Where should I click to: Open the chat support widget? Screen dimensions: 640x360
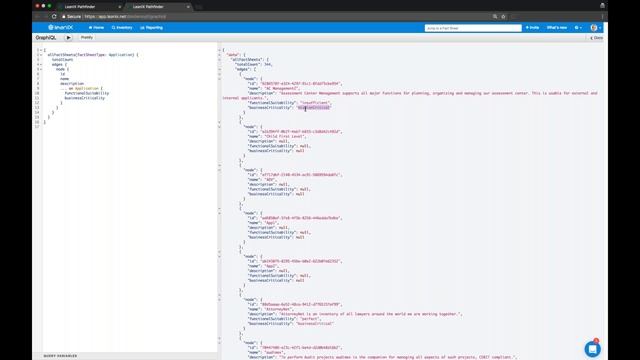[592, 349]
